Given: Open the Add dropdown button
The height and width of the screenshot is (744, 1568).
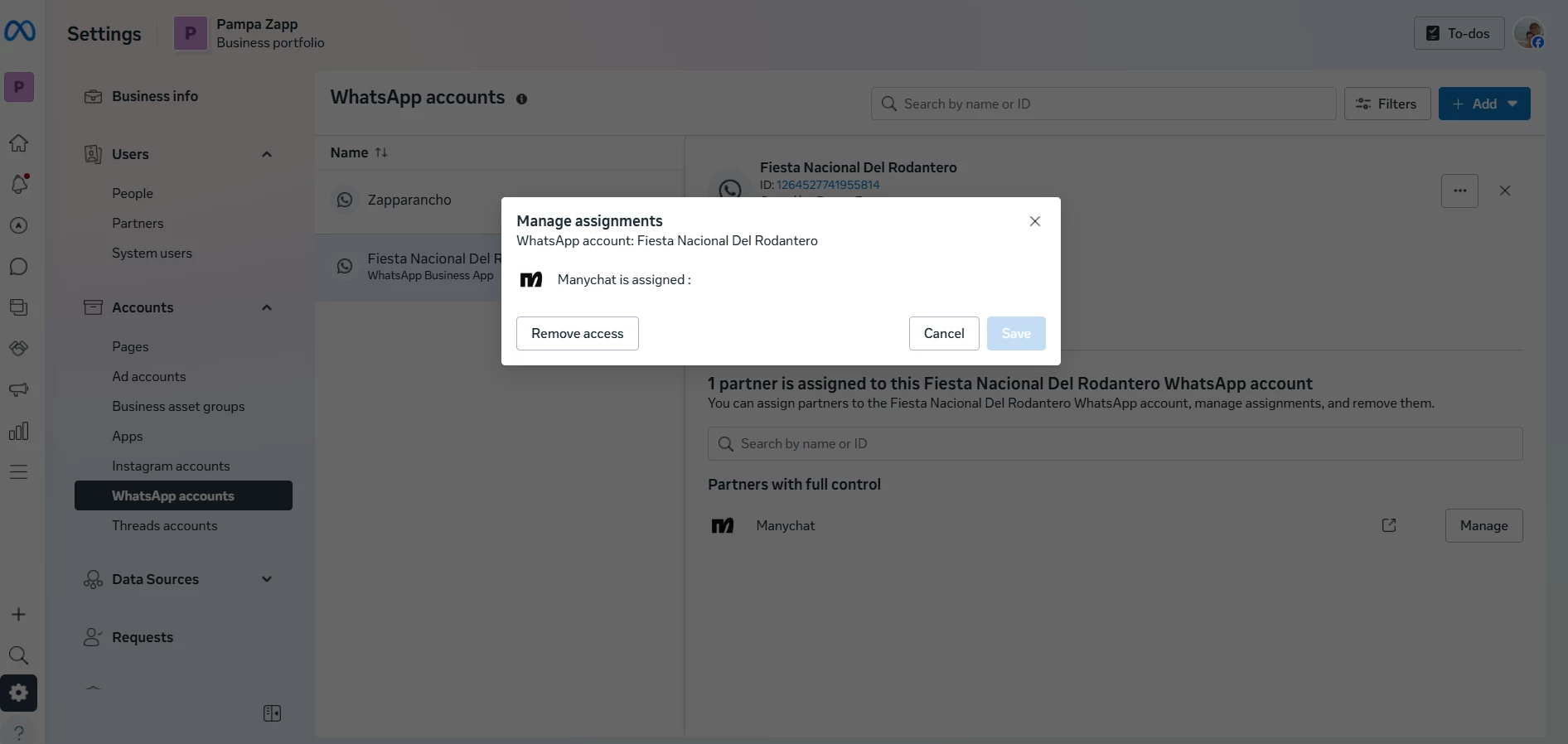Looking at the screenshot, I should coord(1484,104).
